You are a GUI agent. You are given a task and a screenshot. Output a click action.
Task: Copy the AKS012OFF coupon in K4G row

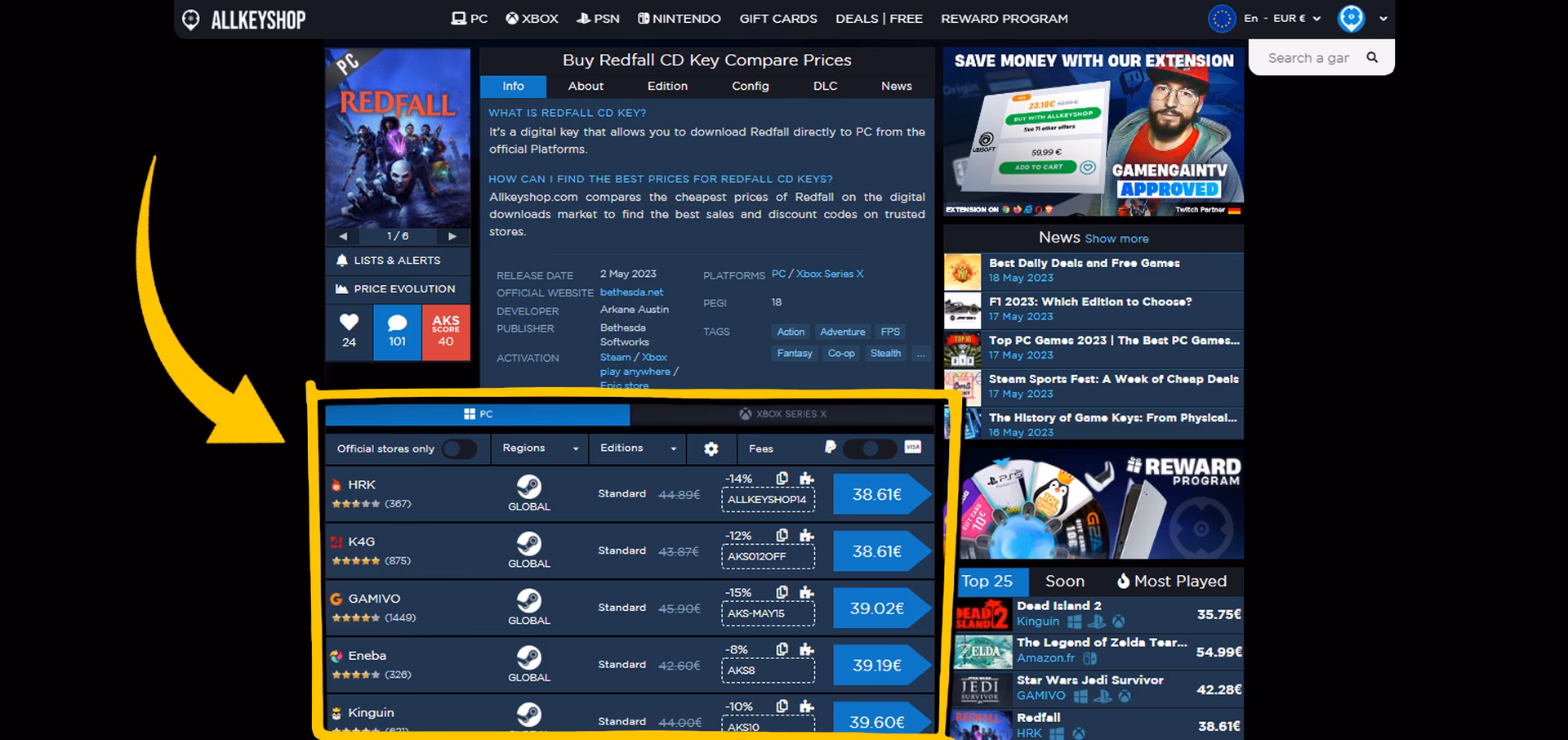[x=782, y=536]
